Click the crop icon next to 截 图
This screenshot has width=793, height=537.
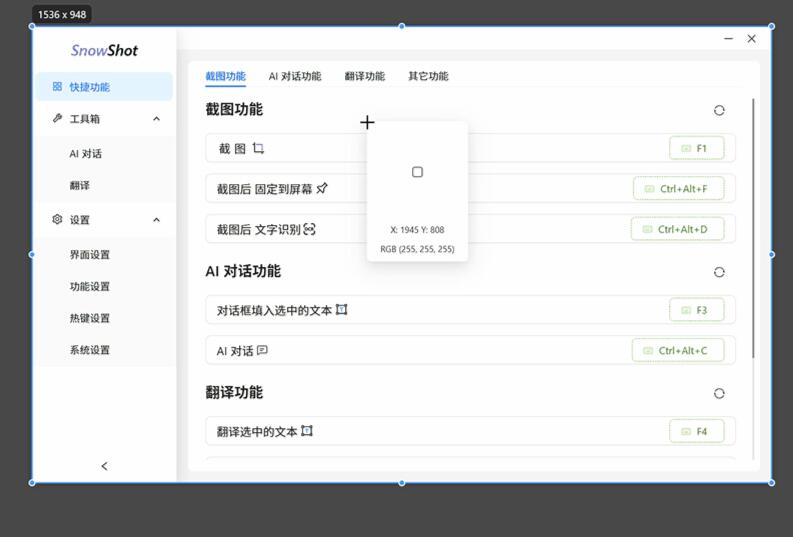258,148
